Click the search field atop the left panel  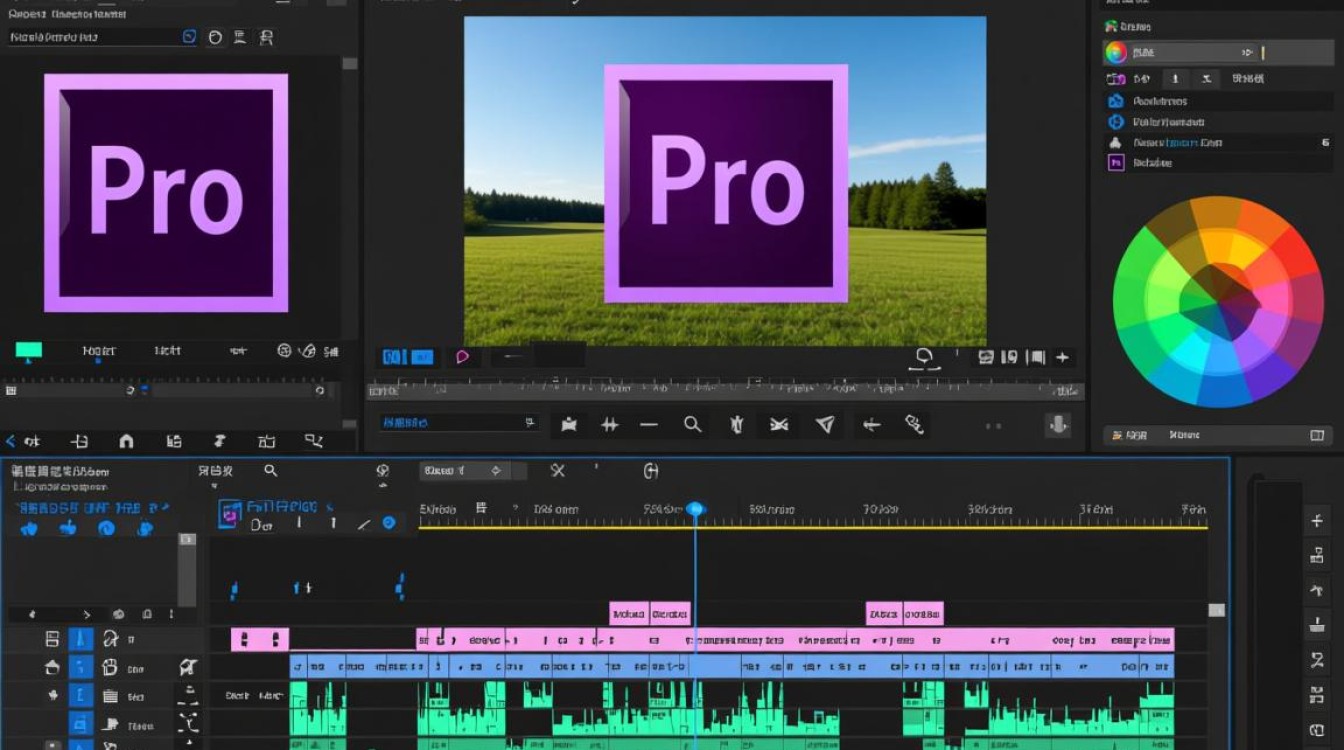coord(103,37)
